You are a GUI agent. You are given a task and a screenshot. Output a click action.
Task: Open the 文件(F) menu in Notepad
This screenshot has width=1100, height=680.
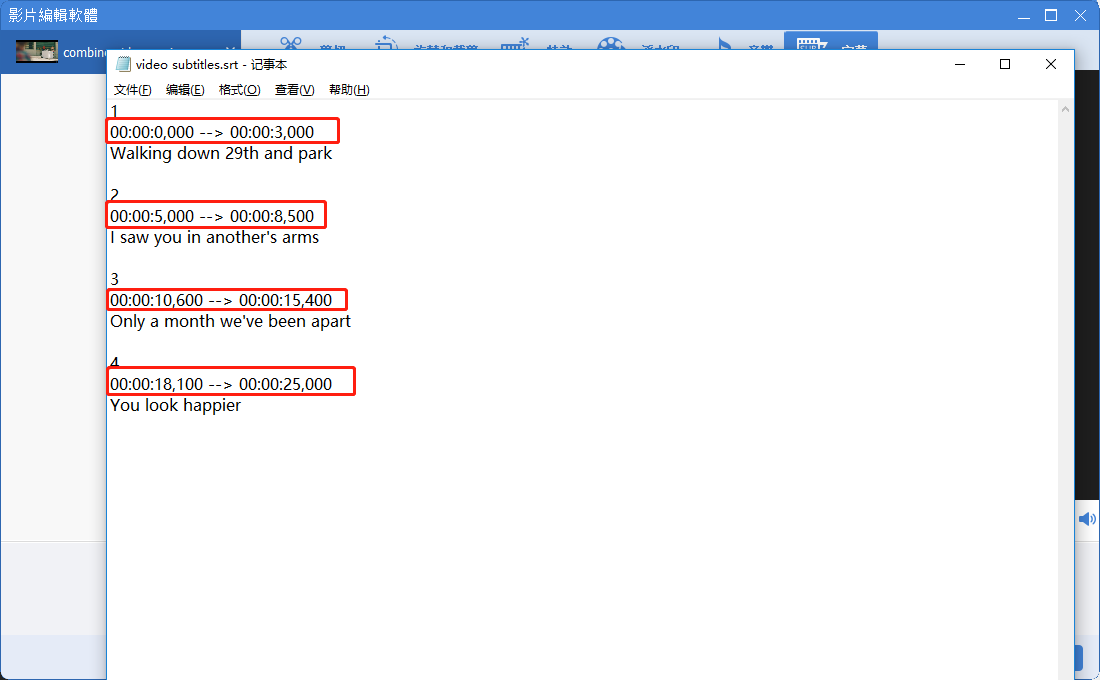coord(133,90)
